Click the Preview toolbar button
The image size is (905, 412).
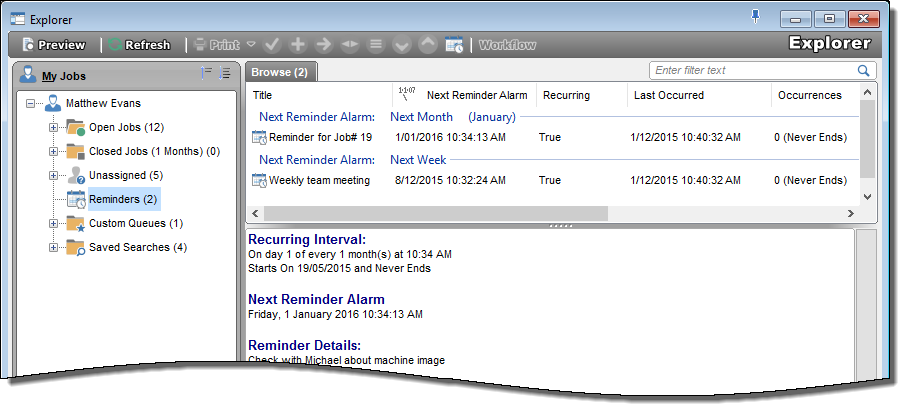coord(53,45)
